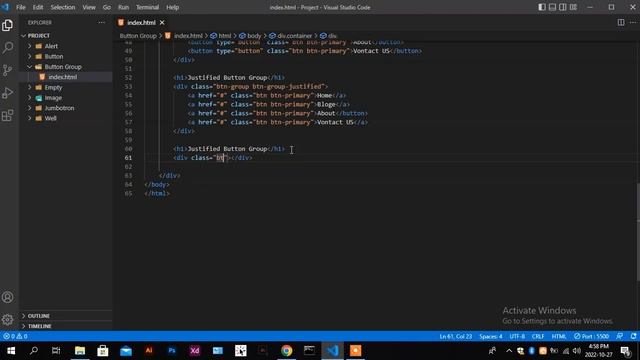Image resolution: width=640 pixels, height=360 pixels.
Task: Open the Edit menu
Action: [x=38, y=7]
